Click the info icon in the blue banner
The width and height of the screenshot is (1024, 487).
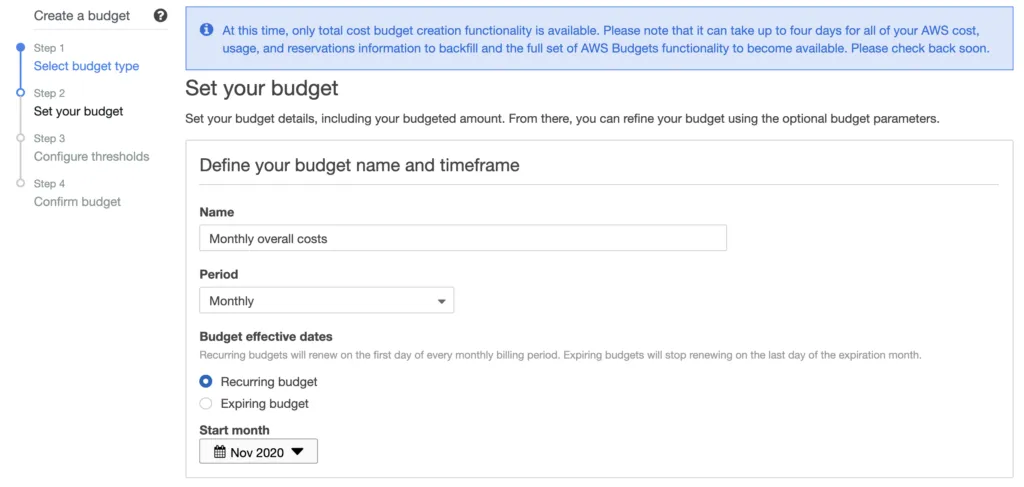pos(206,30)
